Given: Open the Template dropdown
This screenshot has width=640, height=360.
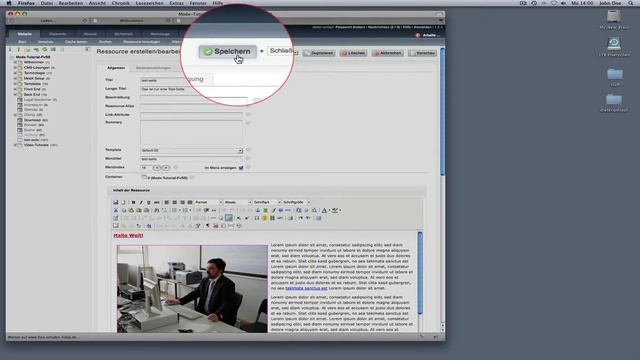Looking at the screenshot, I should pos(192,151).
